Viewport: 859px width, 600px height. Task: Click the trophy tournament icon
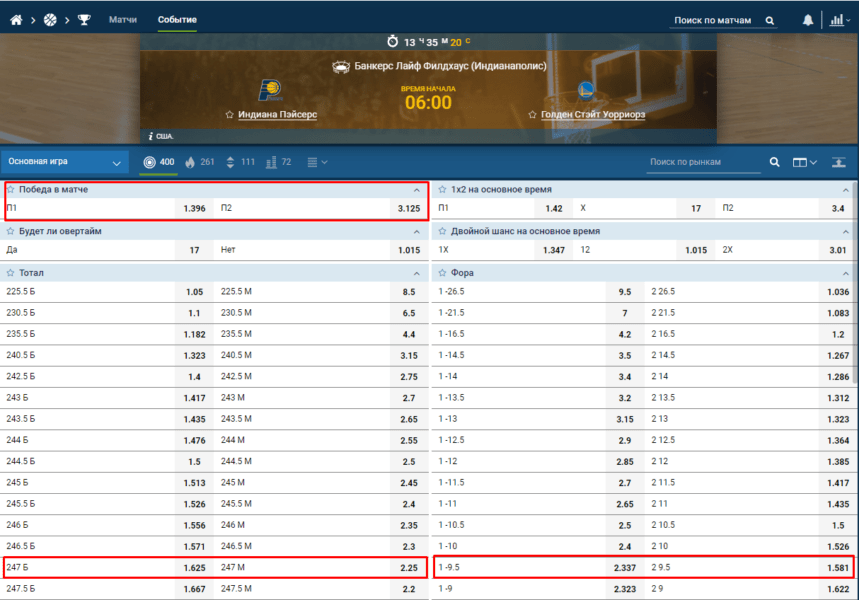coord(84,19)
